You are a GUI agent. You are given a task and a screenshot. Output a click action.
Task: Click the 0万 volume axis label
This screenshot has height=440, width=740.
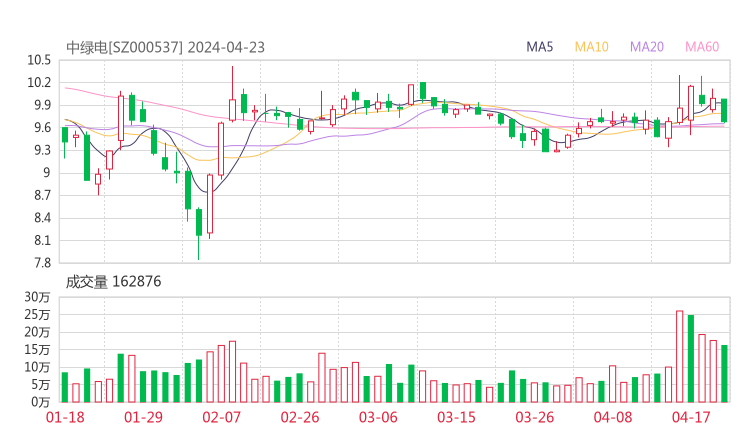pos(41,402)
